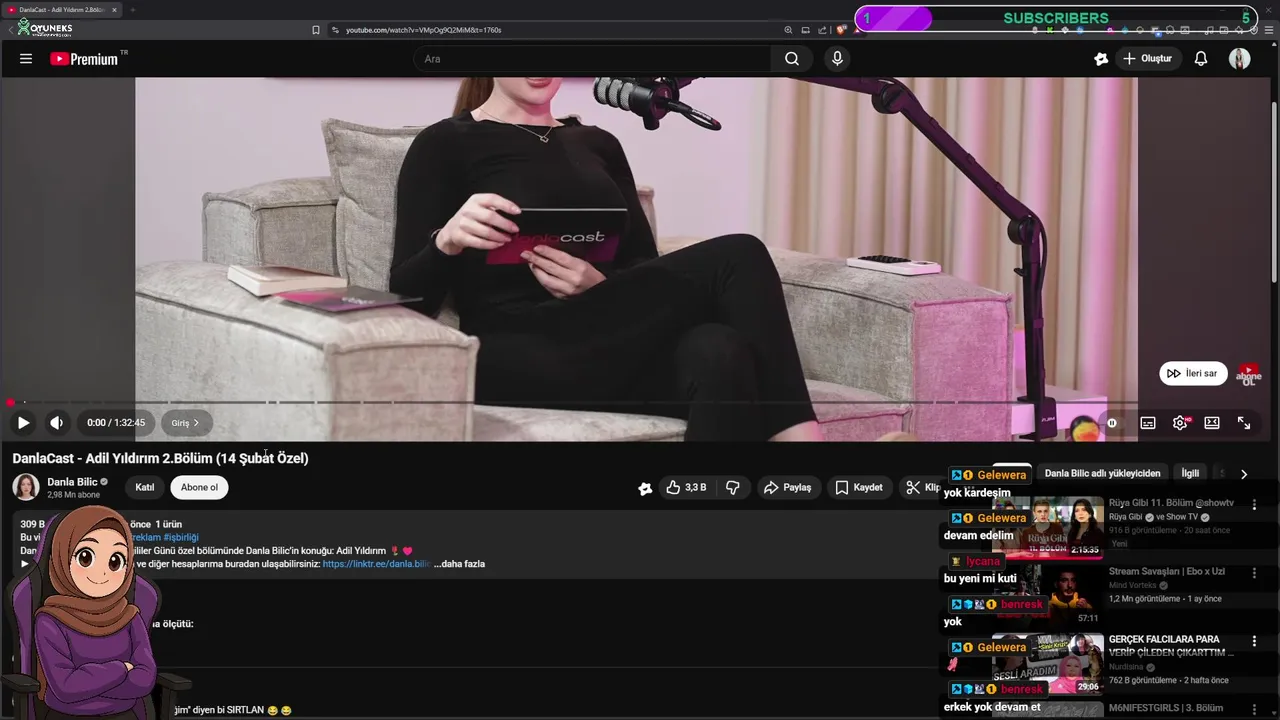Open the notifications bell

coord(1201,59)
